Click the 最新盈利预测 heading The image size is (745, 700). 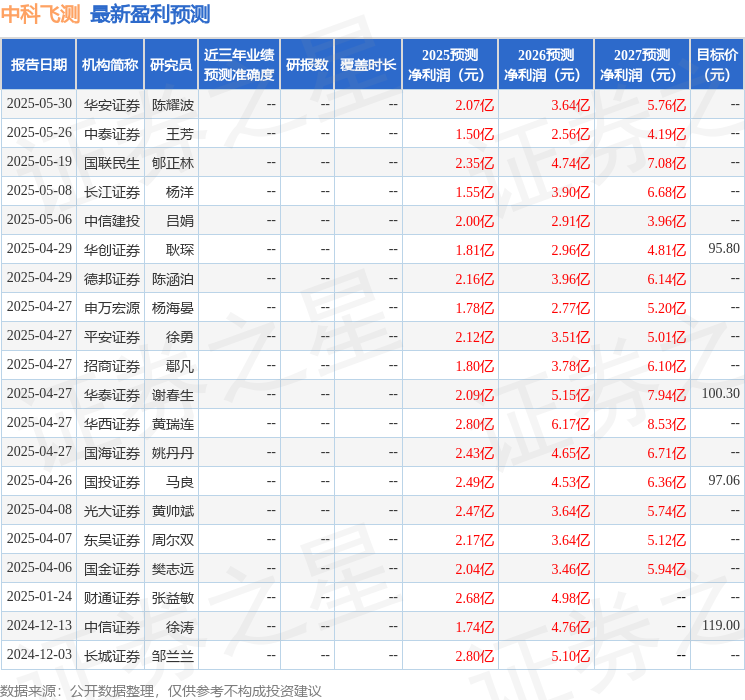pos(150,15)
